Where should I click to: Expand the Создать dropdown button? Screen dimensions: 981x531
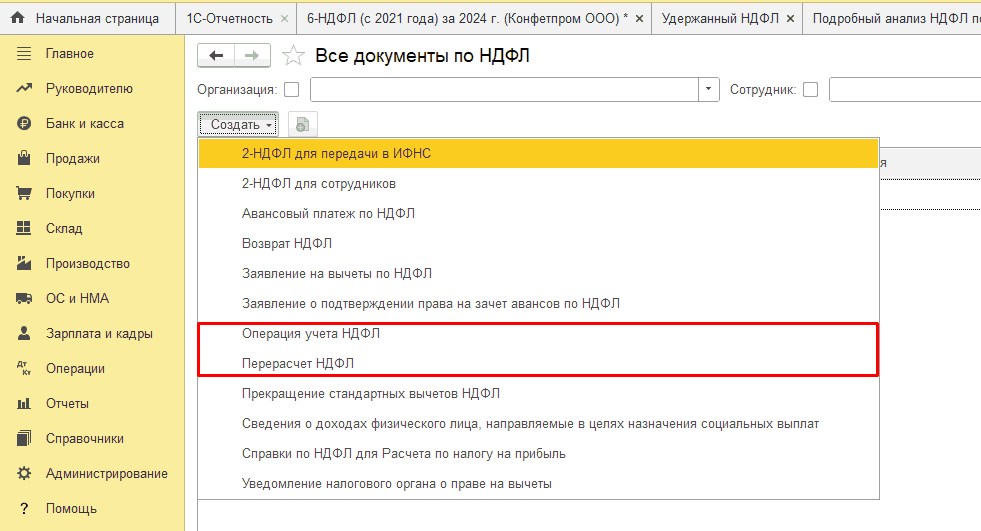(238, 124)
